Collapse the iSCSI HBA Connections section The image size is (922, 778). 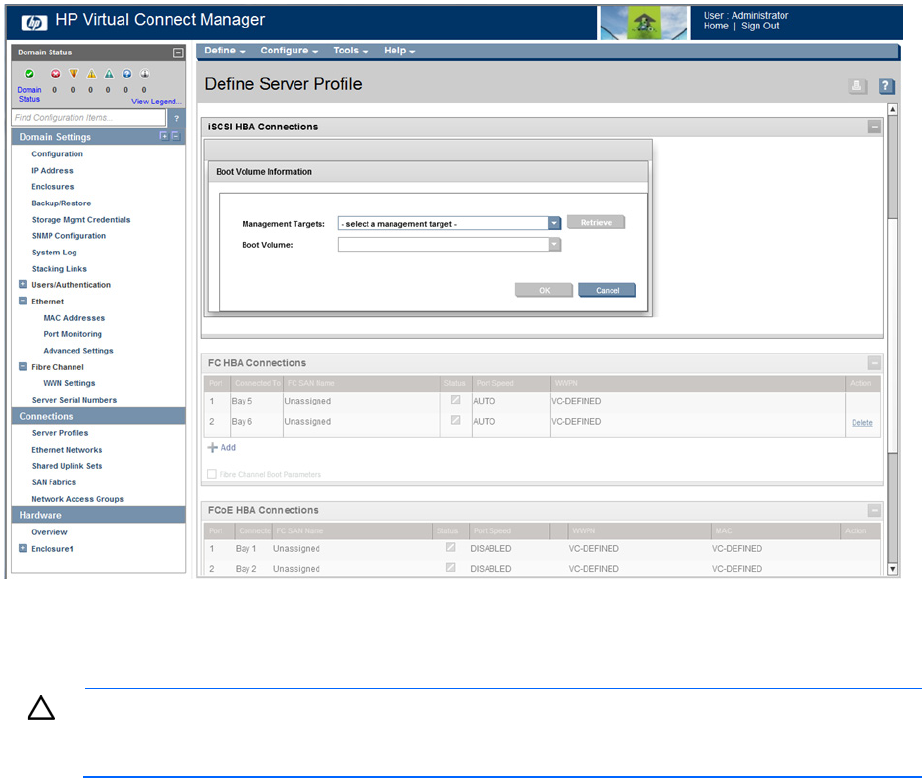(x=874, y=127)
